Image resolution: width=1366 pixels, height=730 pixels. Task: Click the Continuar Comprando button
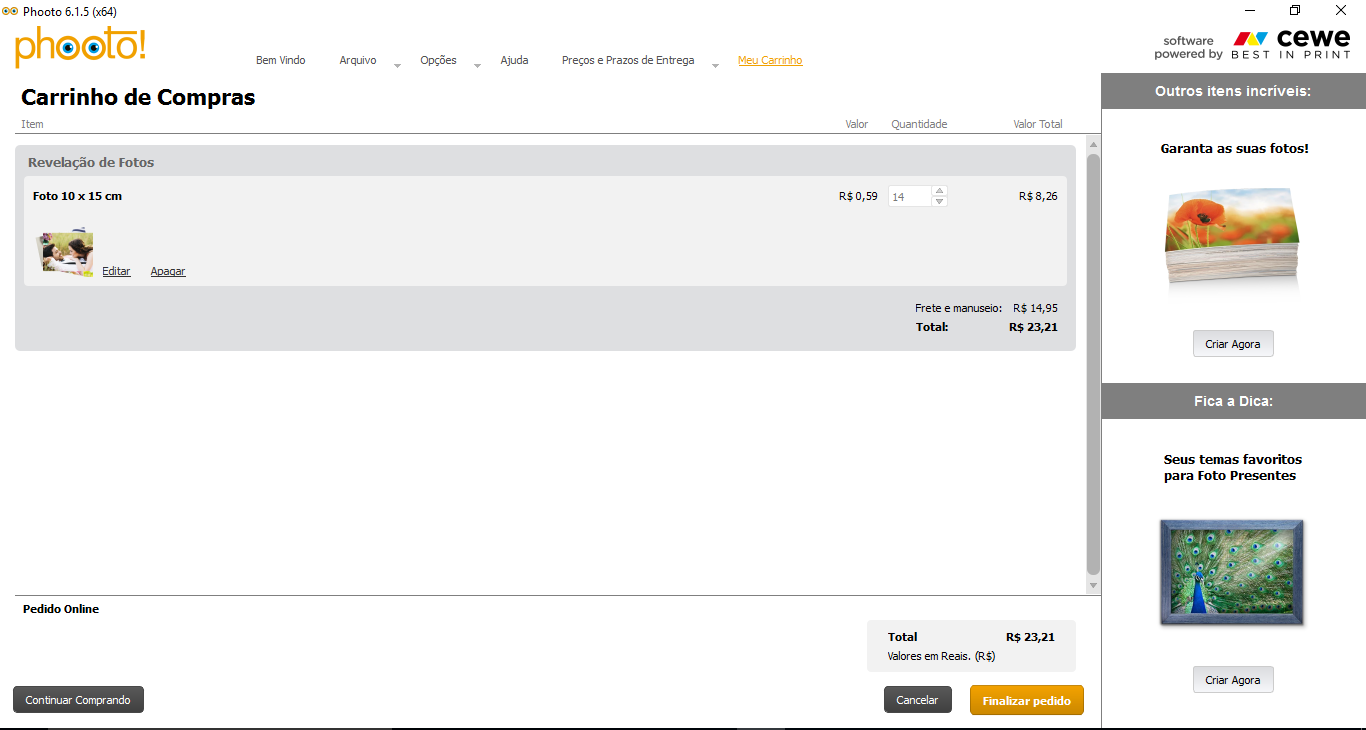78,700
